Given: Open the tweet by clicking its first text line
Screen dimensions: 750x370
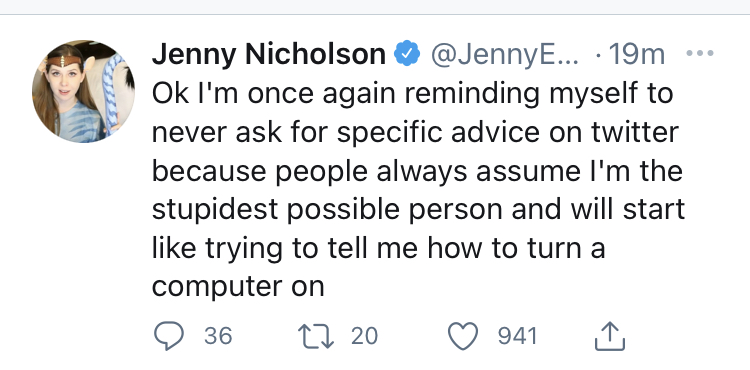Looking at the screenshot, I should 412,95.
